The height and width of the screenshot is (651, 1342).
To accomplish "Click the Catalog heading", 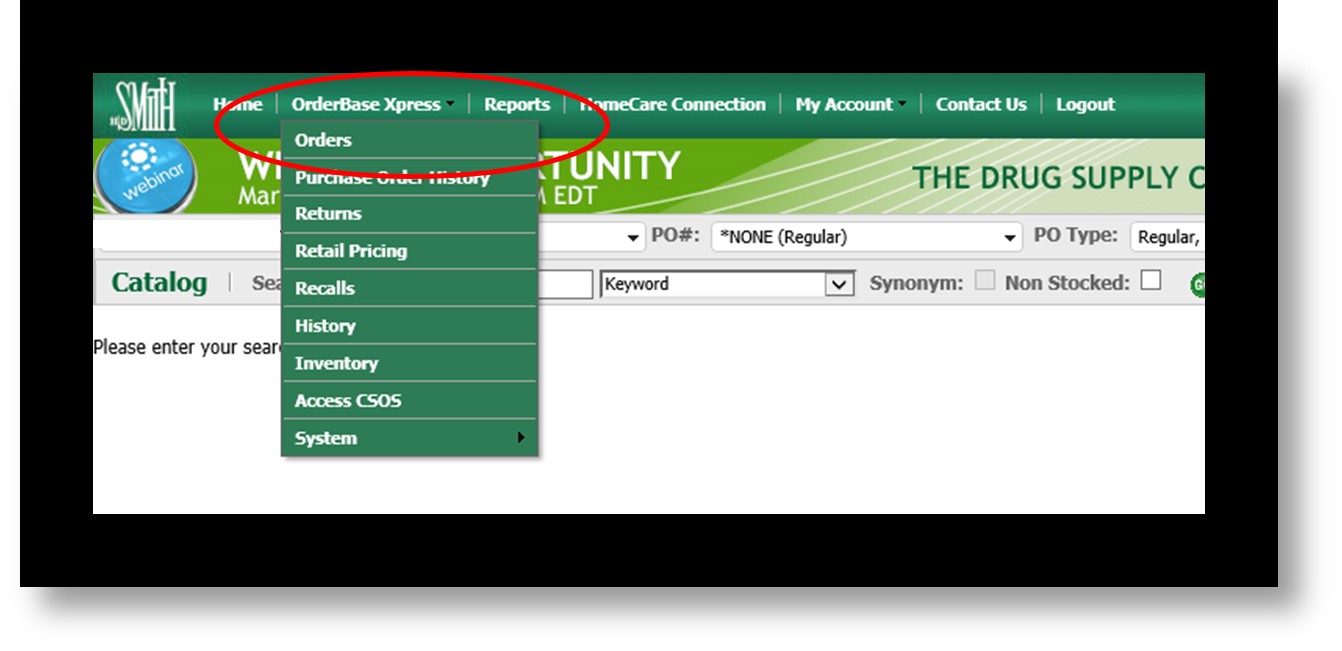I will [159, 283].
